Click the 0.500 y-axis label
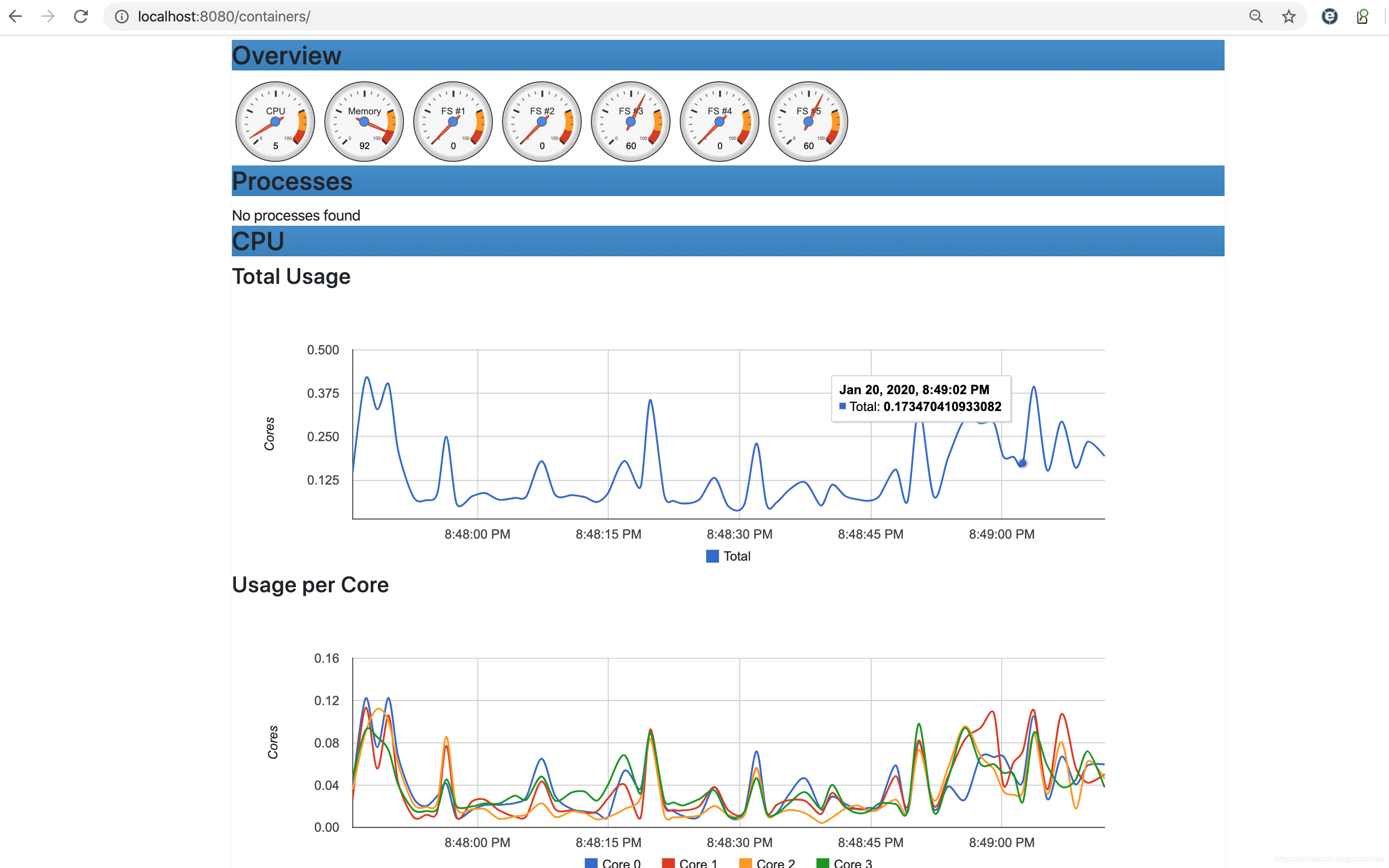Image resolution: width=1389 pixels, height=868 pixels. pos(323,350)
